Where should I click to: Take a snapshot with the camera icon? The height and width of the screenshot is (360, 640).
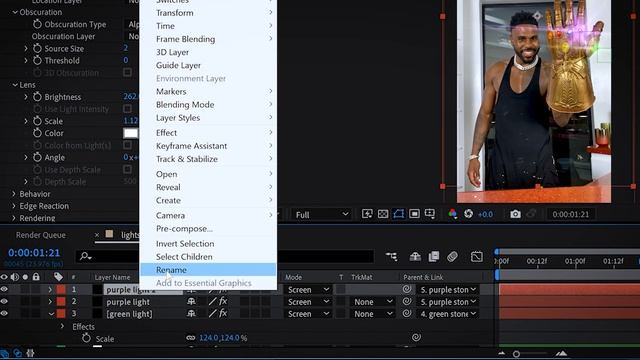click(515, 214)
